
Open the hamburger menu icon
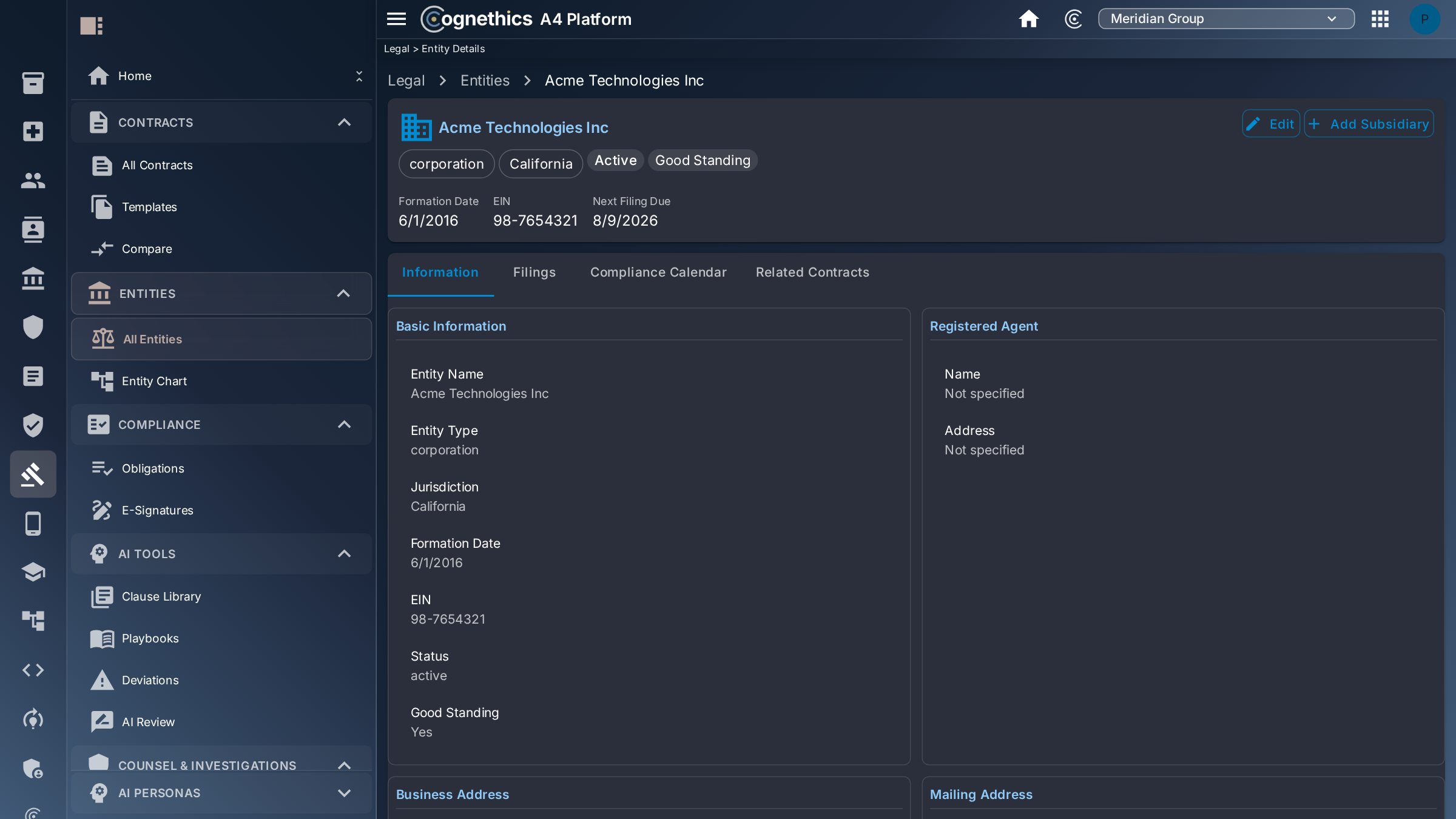(396, 19)
